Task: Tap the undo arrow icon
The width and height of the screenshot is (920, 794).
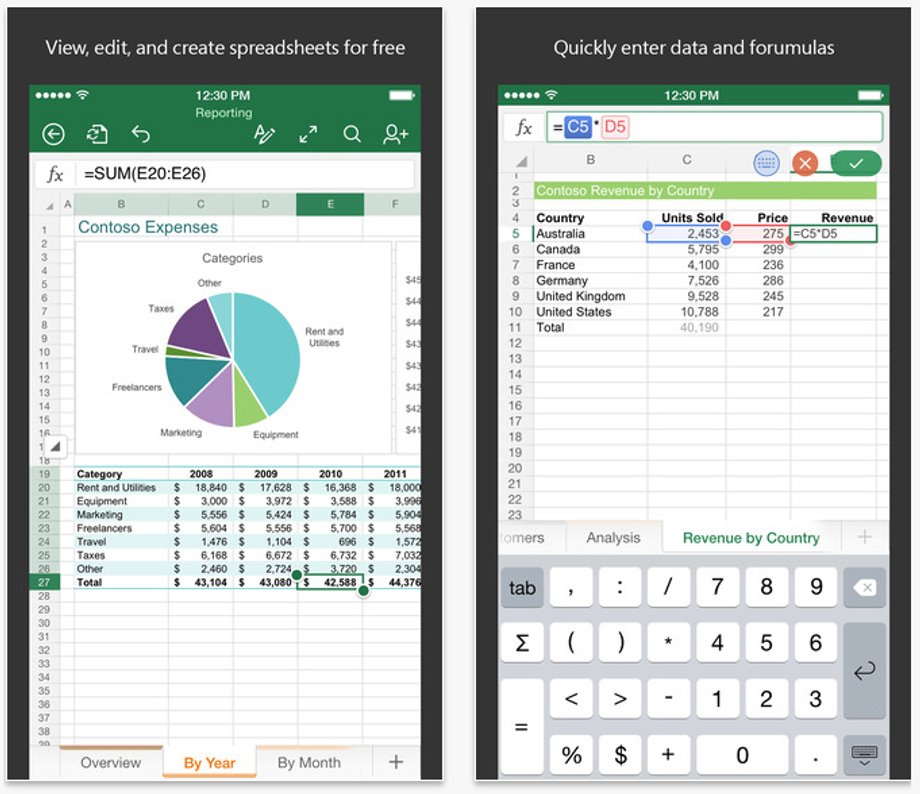Action: click(x=141, y=134)
